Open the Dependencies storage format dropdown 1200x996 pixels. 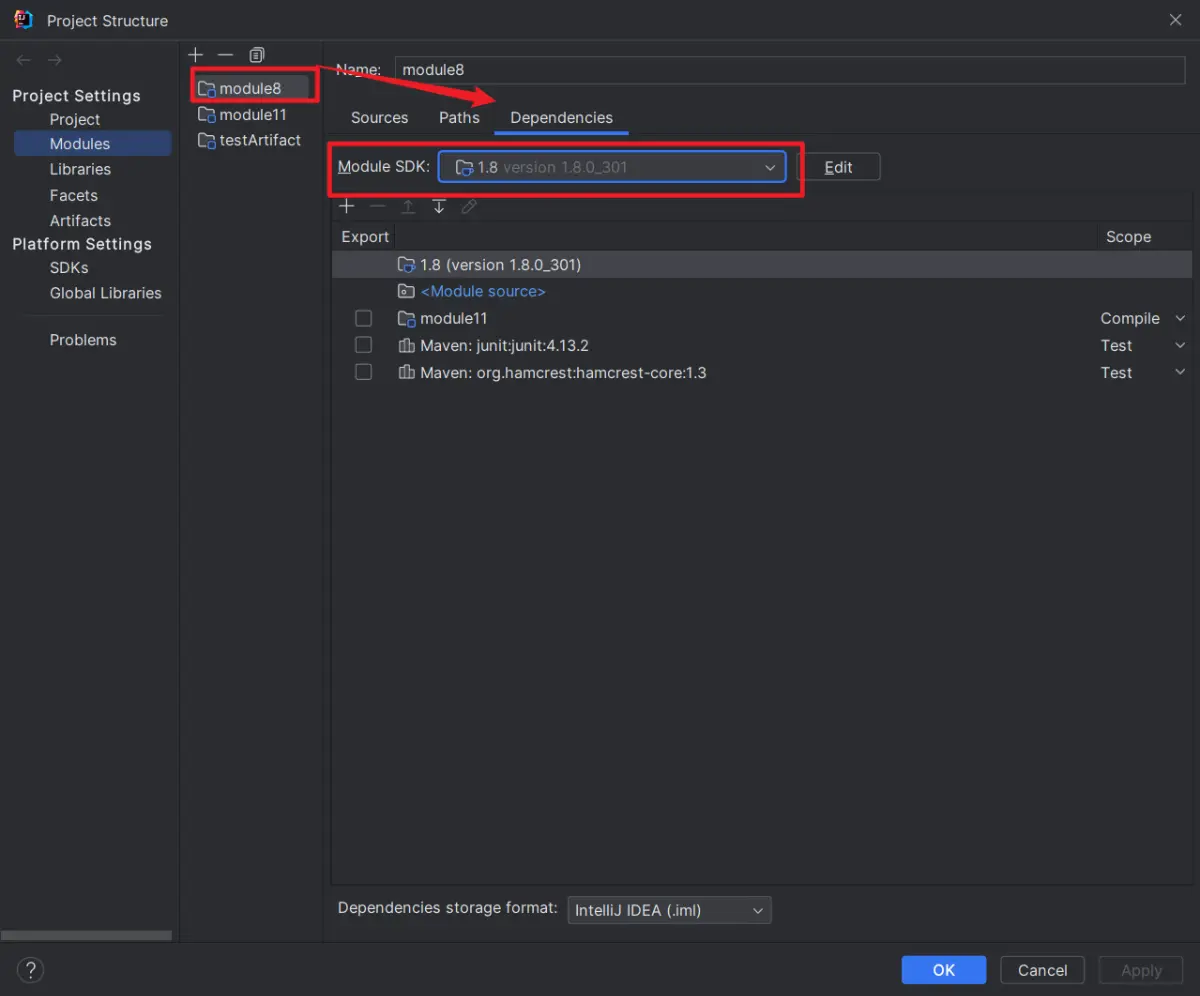tap(669, 910)
